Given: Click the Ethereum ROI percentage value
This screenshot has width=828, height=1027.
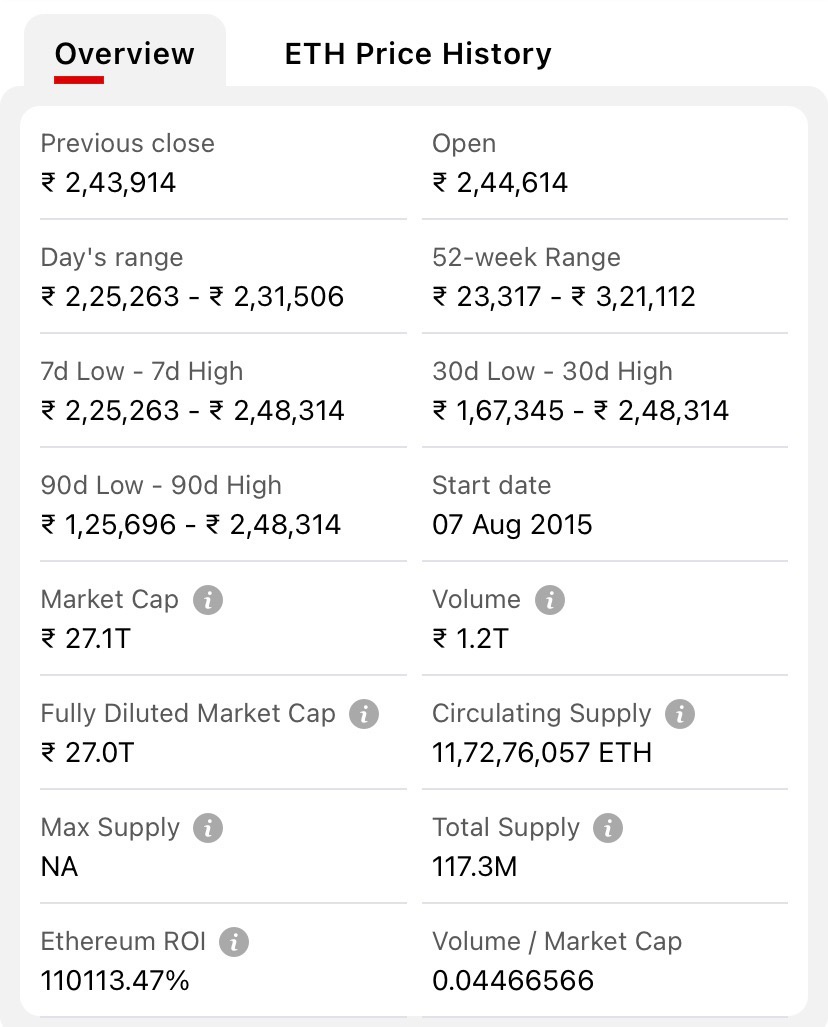Looking at the screenshot, I should [x=115, y=981].
